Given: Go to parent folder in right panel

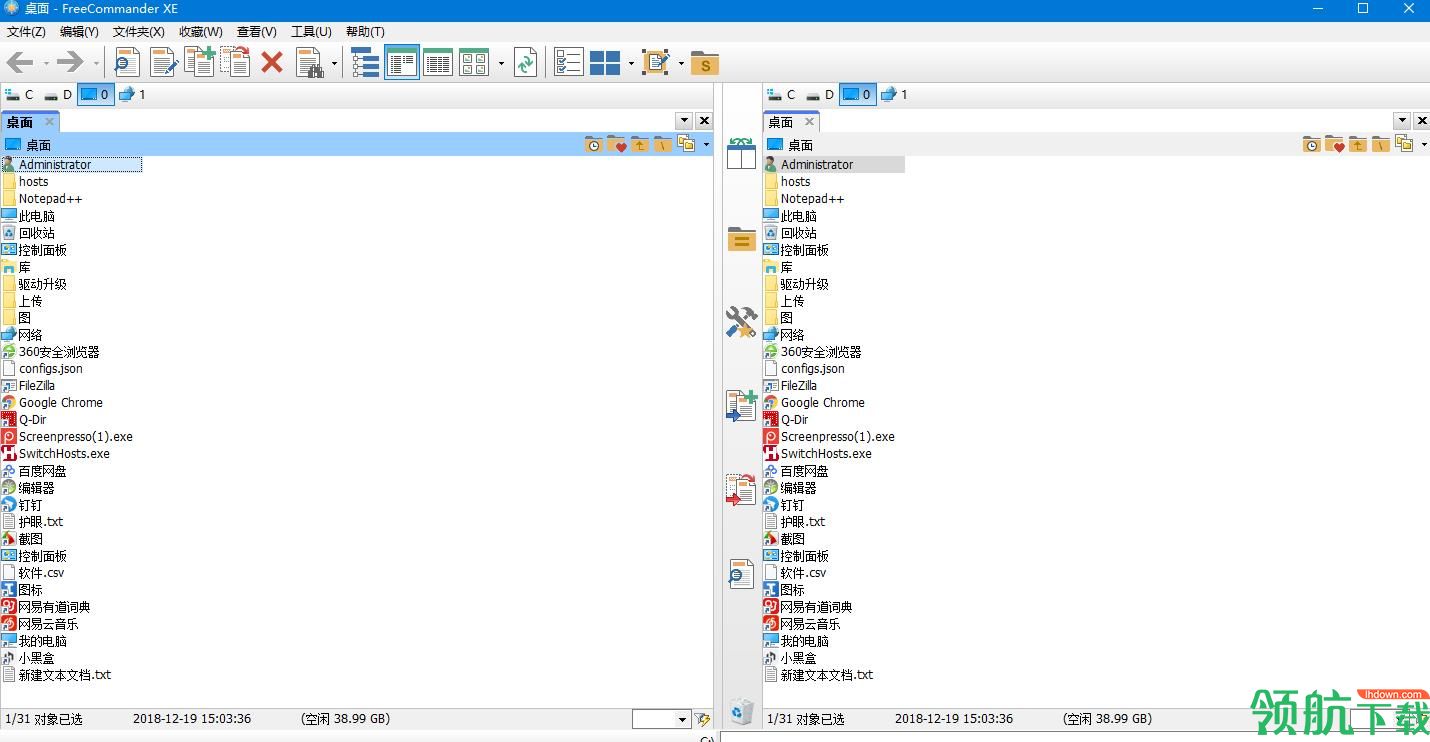Looking at the screenshot, I should click(1357, 145).
